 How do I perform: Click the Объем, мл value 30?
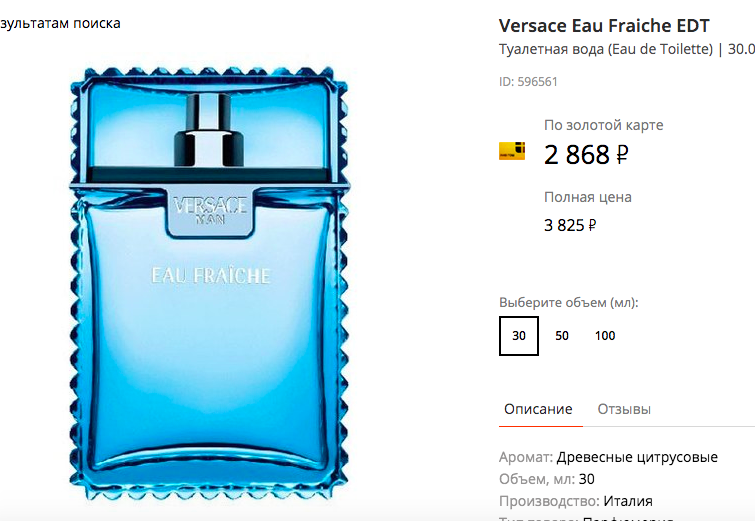(586, 479)
